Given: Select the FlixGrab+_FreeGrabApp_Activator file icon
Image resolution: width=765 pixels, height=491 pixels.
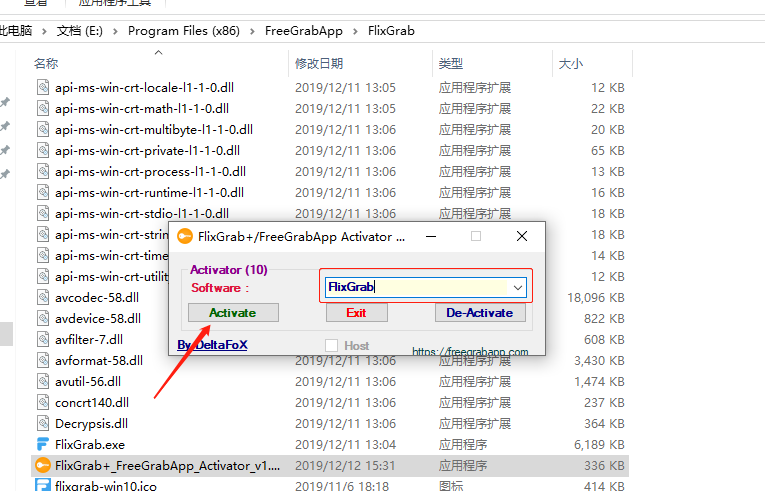Looking at the screenshot, I should (43, 465).
